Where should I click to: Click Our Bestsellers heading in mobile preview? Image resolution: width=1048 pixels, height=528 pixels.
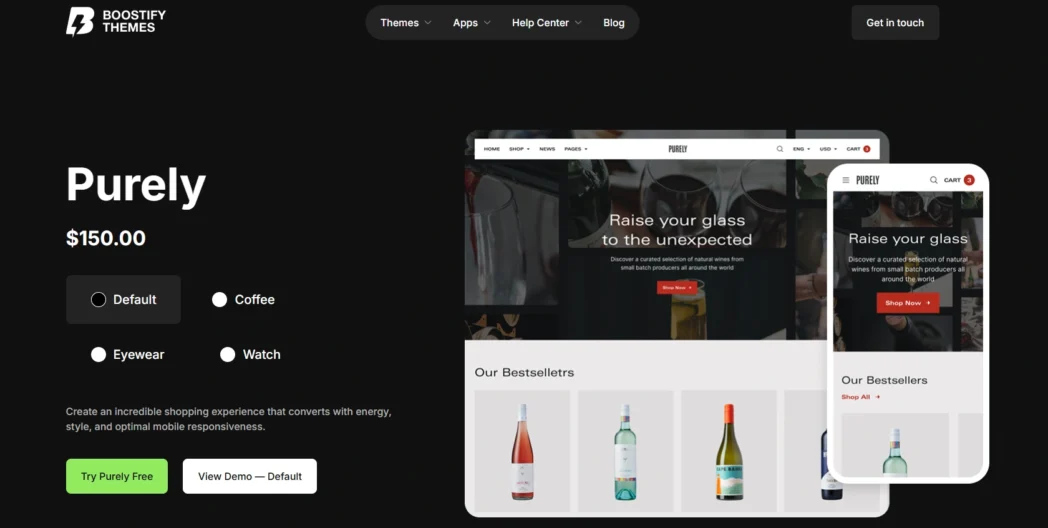click(x=884, y=380)
